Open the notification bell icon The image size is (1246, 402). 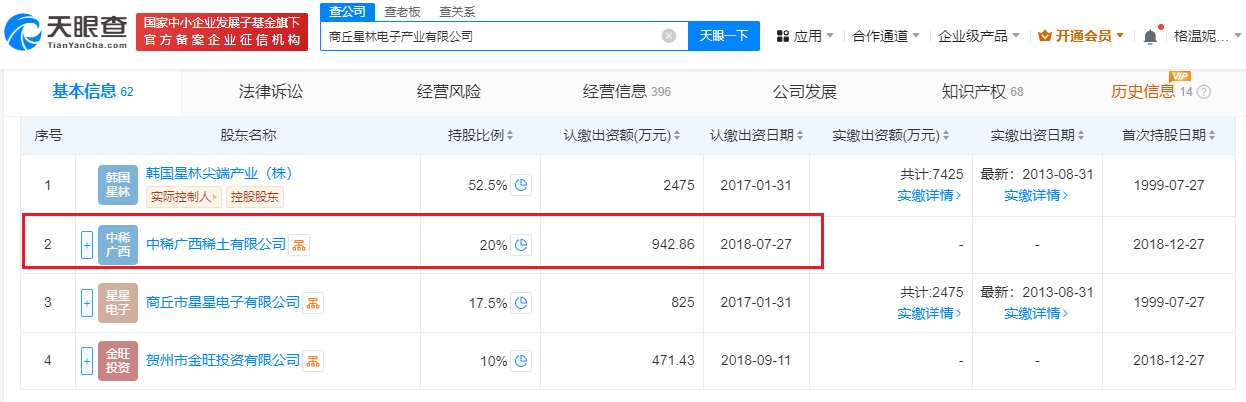1150,36
